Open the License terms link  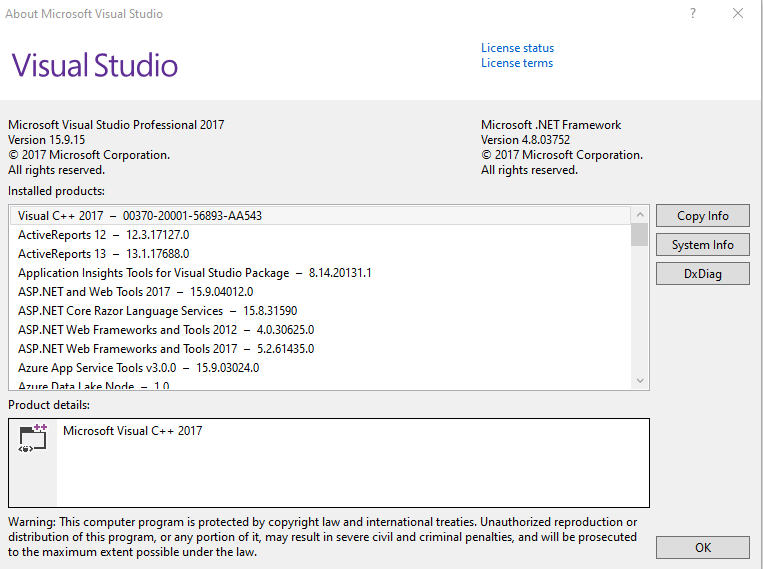517,63
